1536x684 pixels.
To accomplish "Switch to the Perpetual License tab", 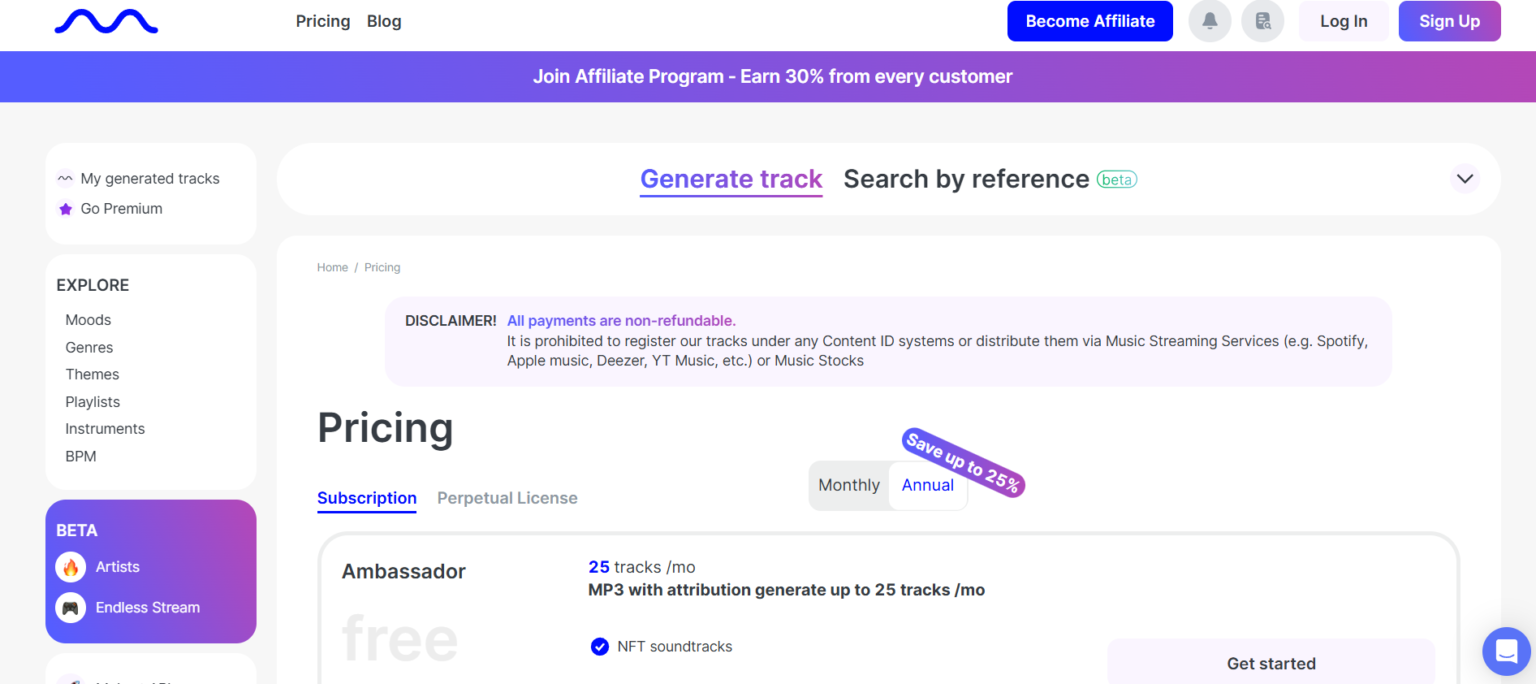I will click(507, 497).
